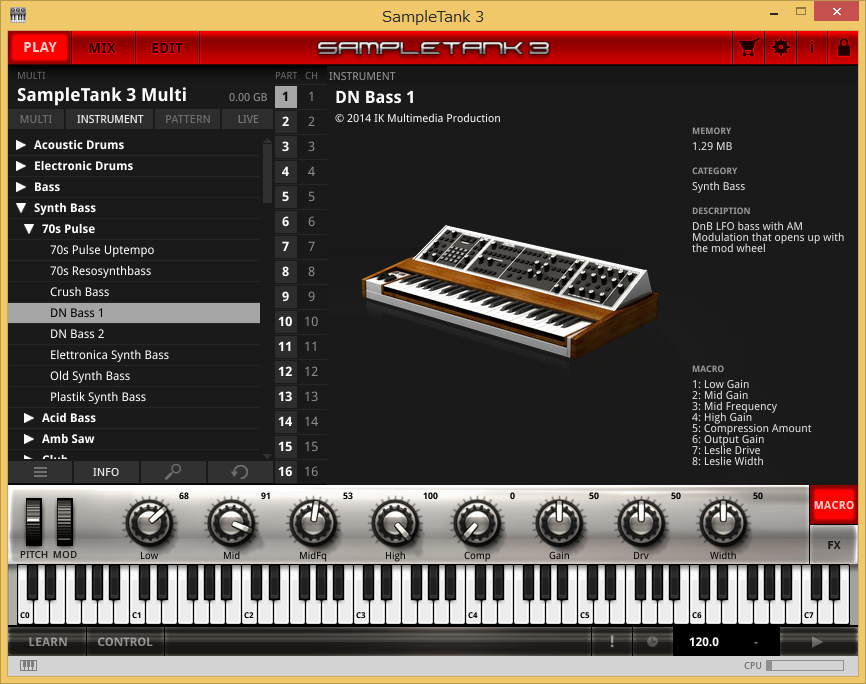Click the Low macro knob
This screenshot has height=684, width=866.
click(149, 522)
